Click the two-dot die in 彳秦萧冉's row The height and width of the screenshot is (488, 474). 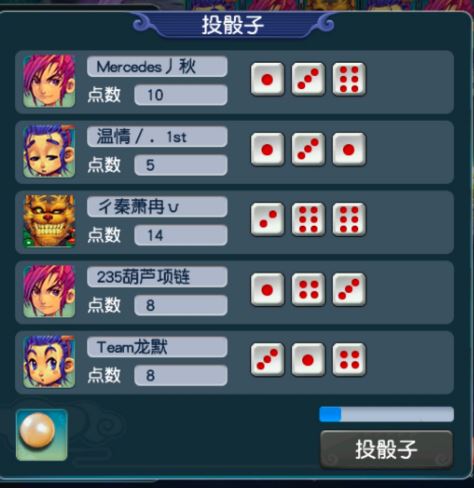point(267,219)
